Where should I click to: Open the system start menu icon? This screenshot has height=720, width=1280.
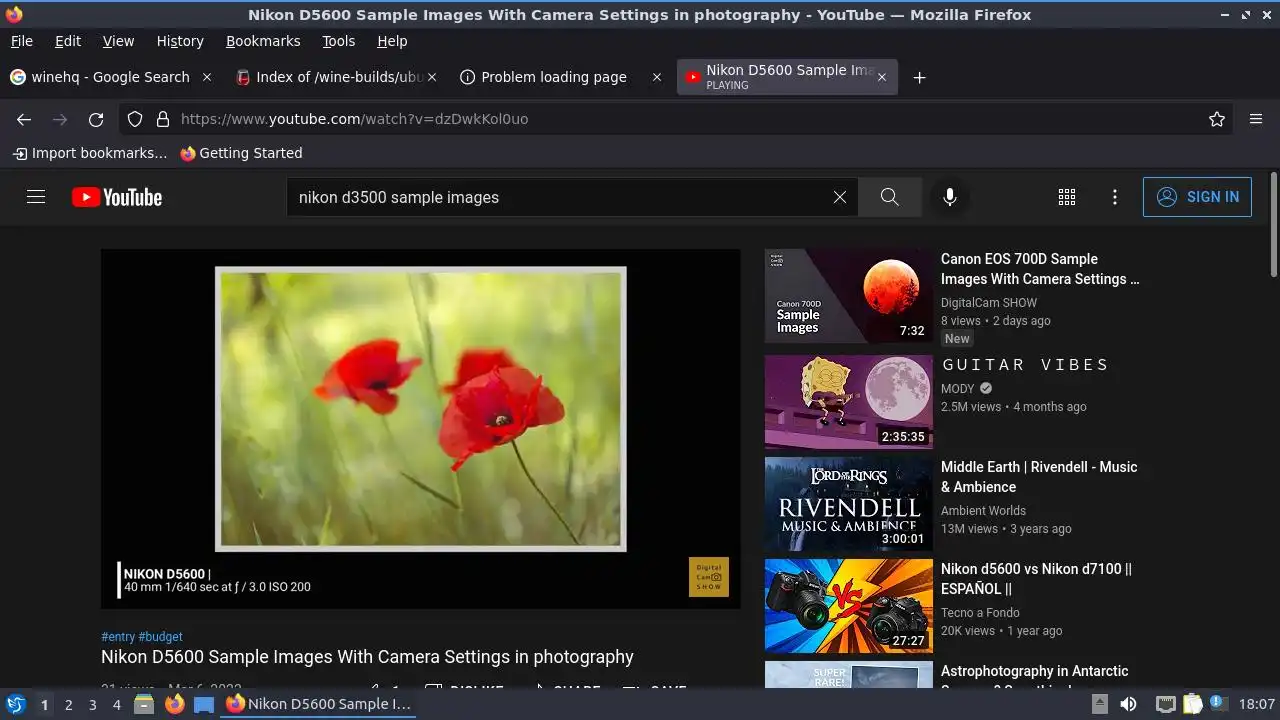tap(16, 704)
